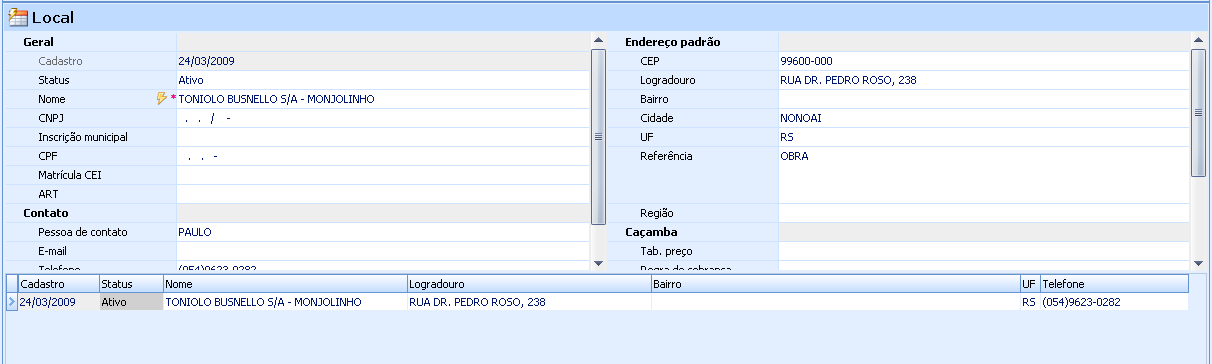Collapse the Caçamba section header

click(x=651, y=232)
